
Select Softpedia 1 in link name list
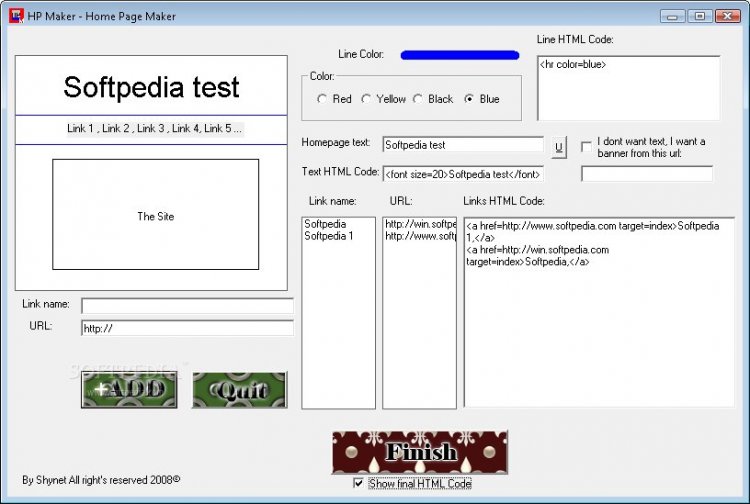click(329, 237)
